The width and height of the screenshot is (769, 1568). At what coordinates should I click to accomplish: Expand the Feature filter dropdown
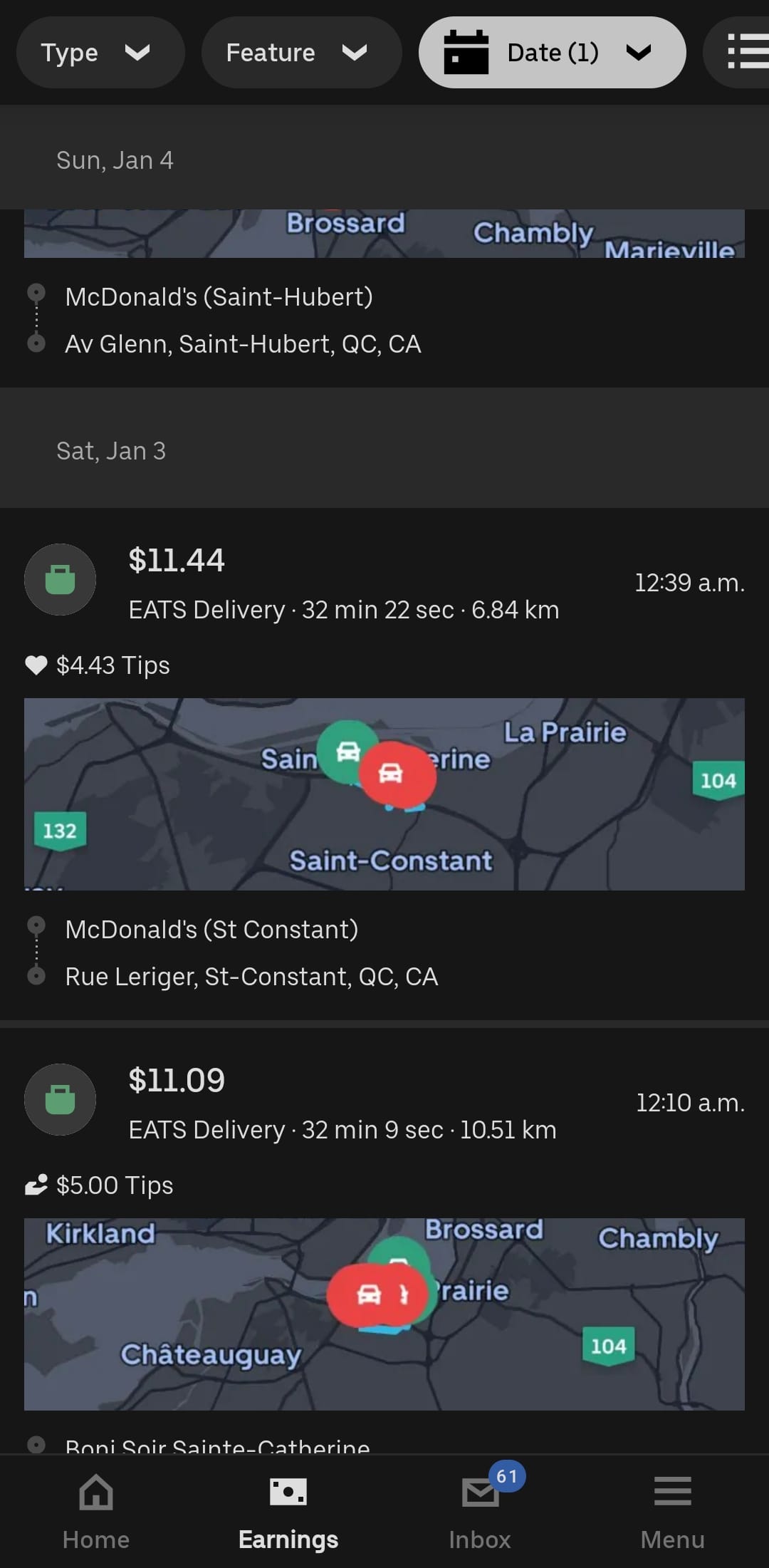pos(300,53)
